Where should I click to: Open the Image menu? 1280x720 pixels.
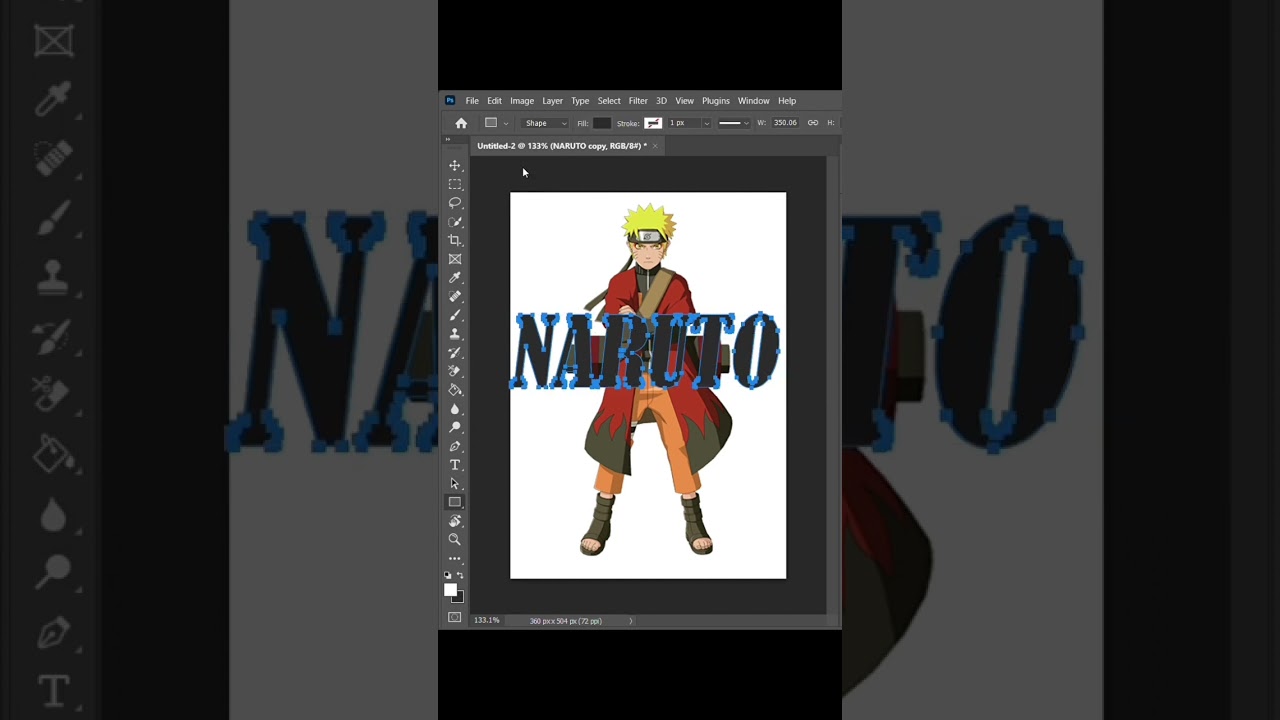522,101
